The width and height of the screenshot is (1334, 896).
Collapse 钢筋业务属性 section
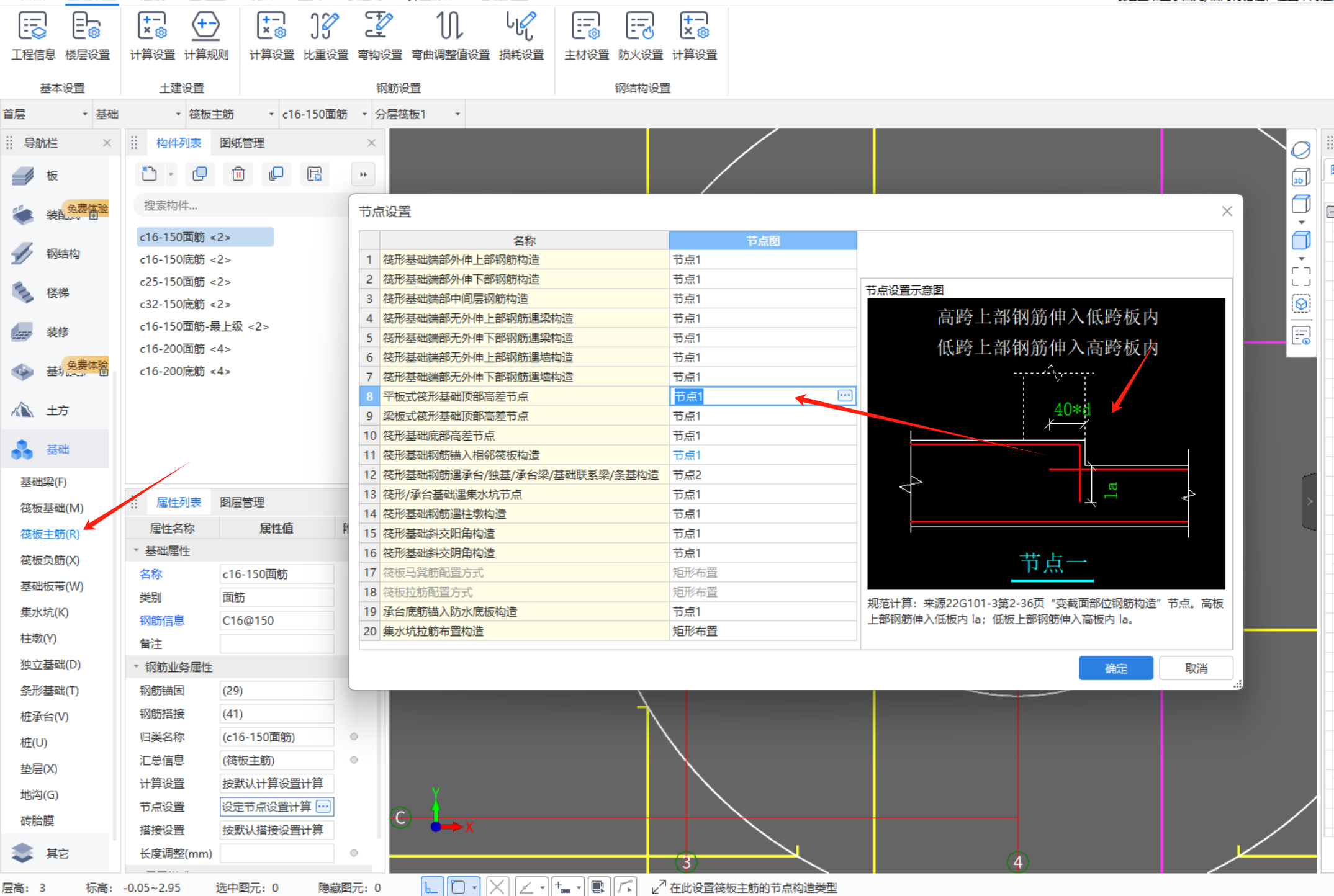tap(137, 666)
